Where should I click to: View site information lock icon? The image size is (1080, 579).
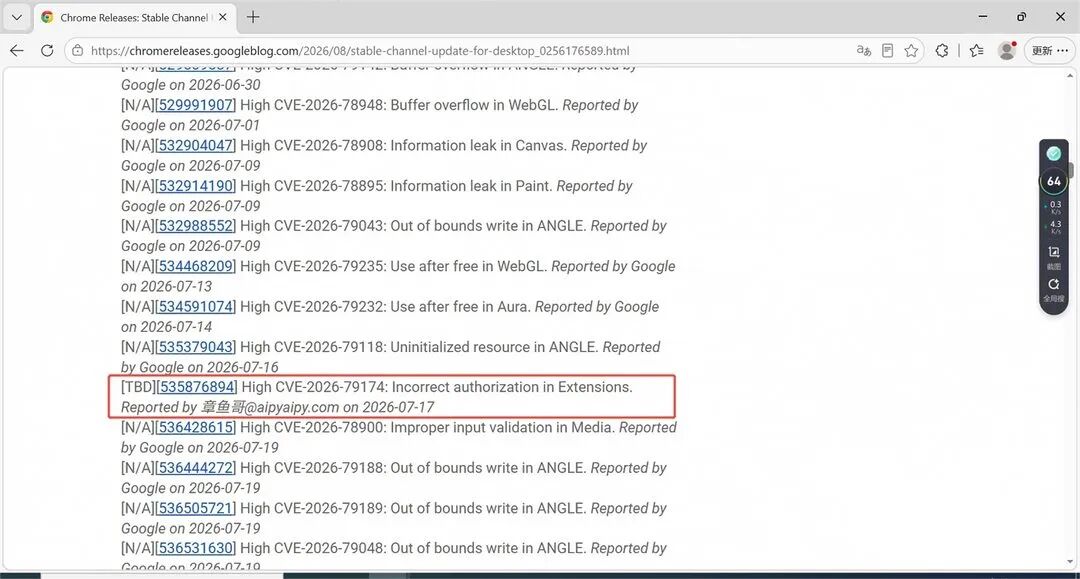[78, 50]
